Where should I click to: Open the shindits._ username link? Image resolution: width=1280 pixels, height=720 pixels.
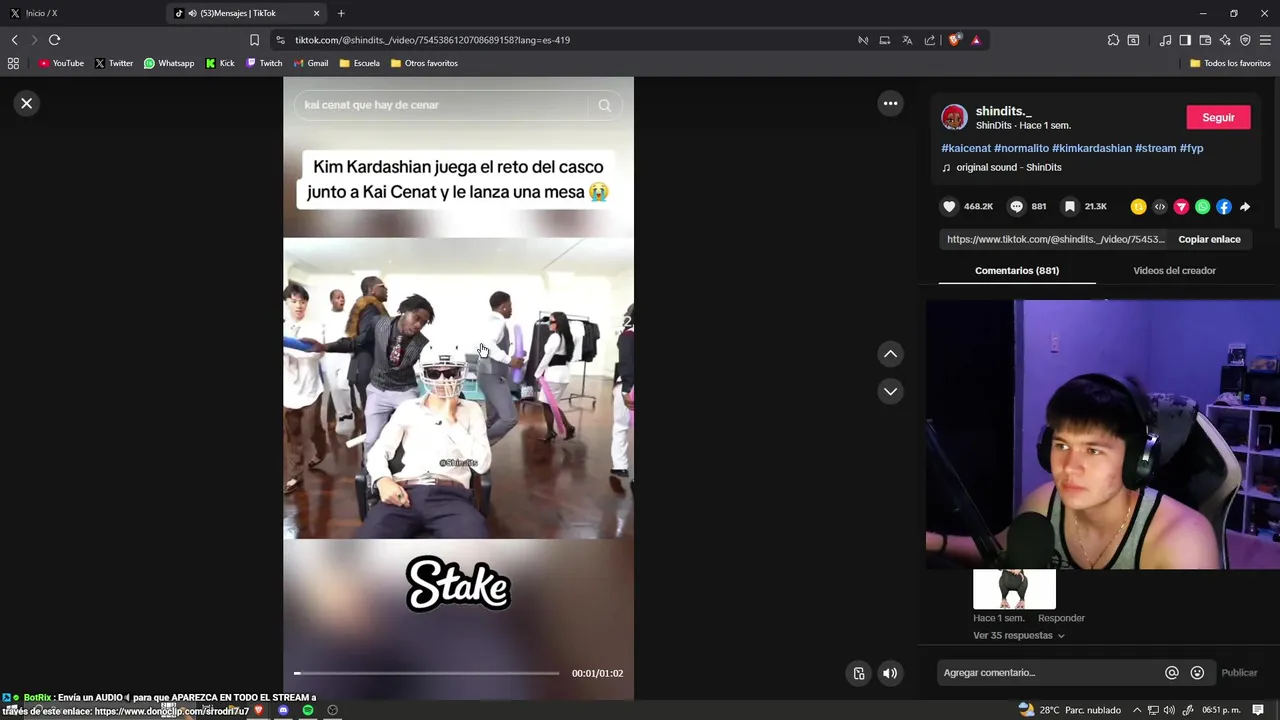click(x=1003, y=111)
